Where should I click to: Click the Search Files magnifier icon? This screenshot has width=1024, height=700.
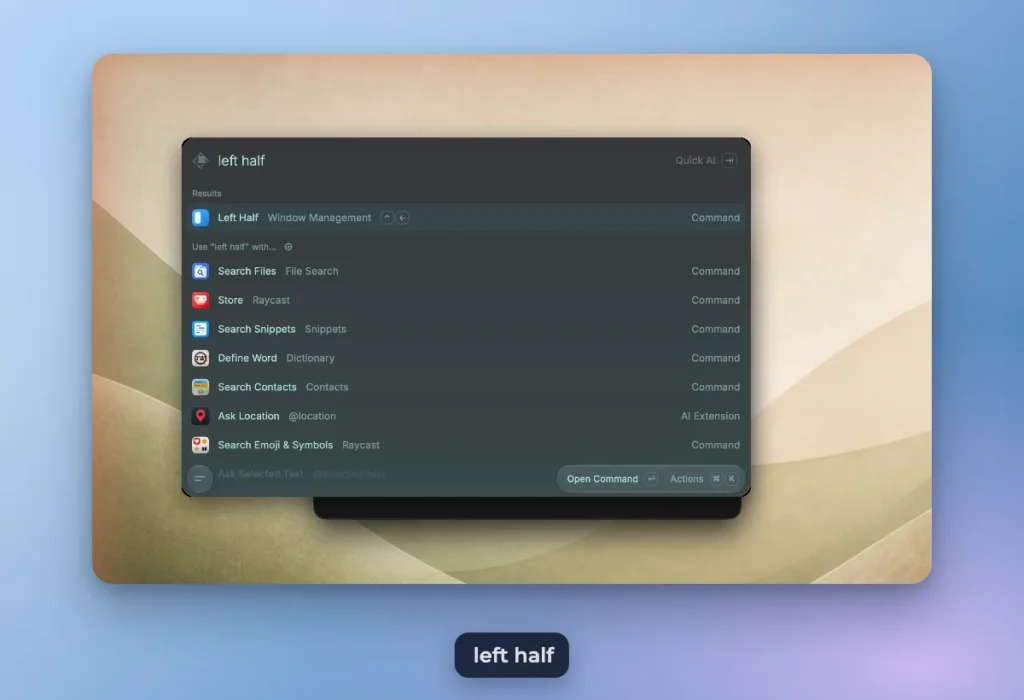(x=200, y=271)
